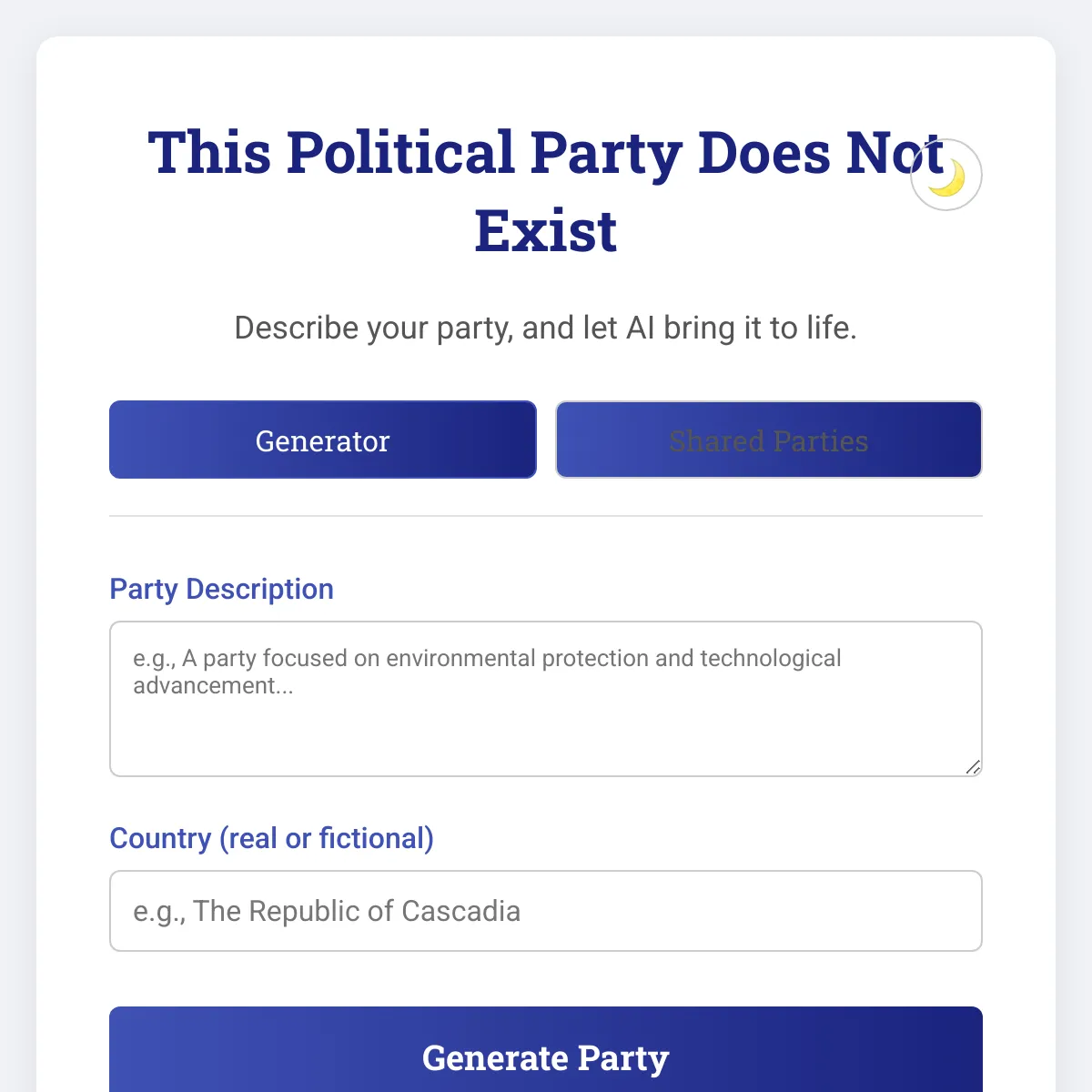Return to the Generator view
This screenshot has height=1092, width=1092.
pos(322,440)
